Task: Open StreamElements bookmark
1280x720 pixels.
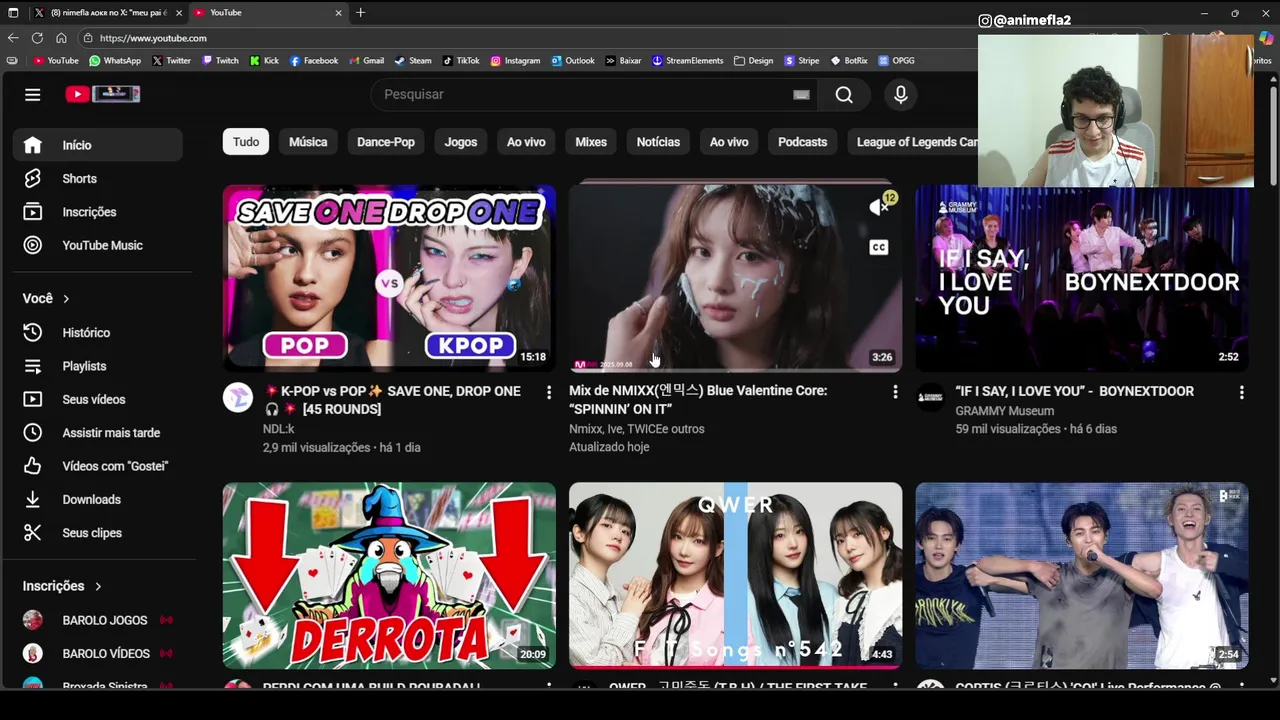Action: [x=687, y=61]
